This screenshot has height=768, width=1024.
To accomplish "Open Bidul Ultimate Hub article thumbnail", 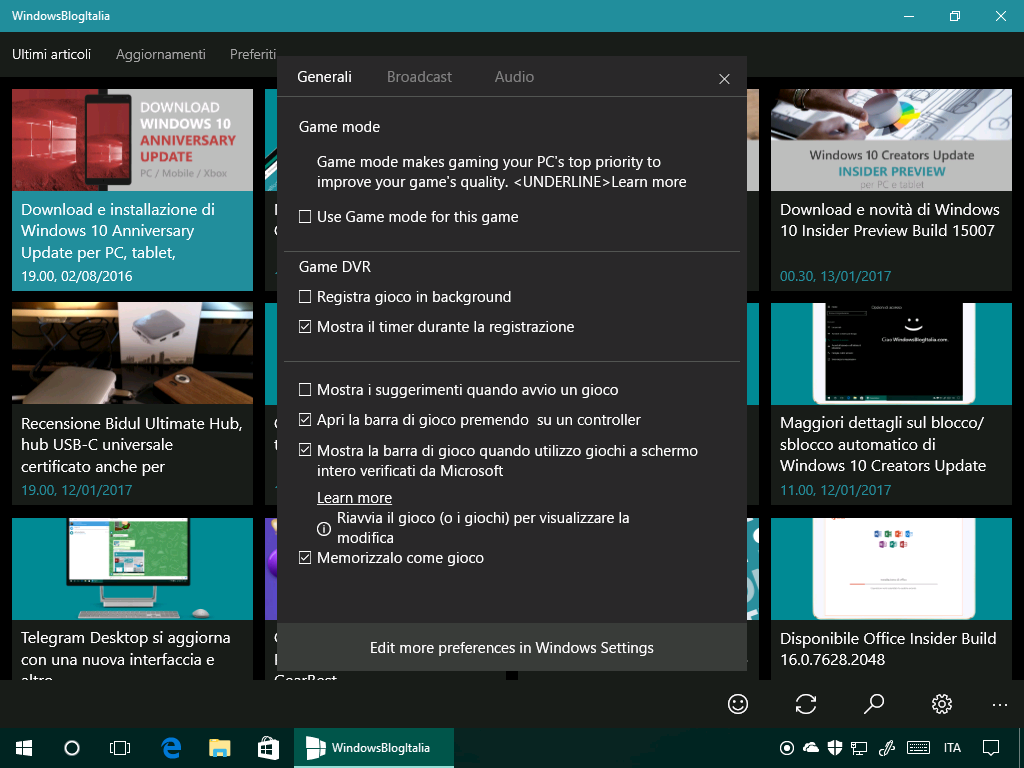I will coord(133,353).
